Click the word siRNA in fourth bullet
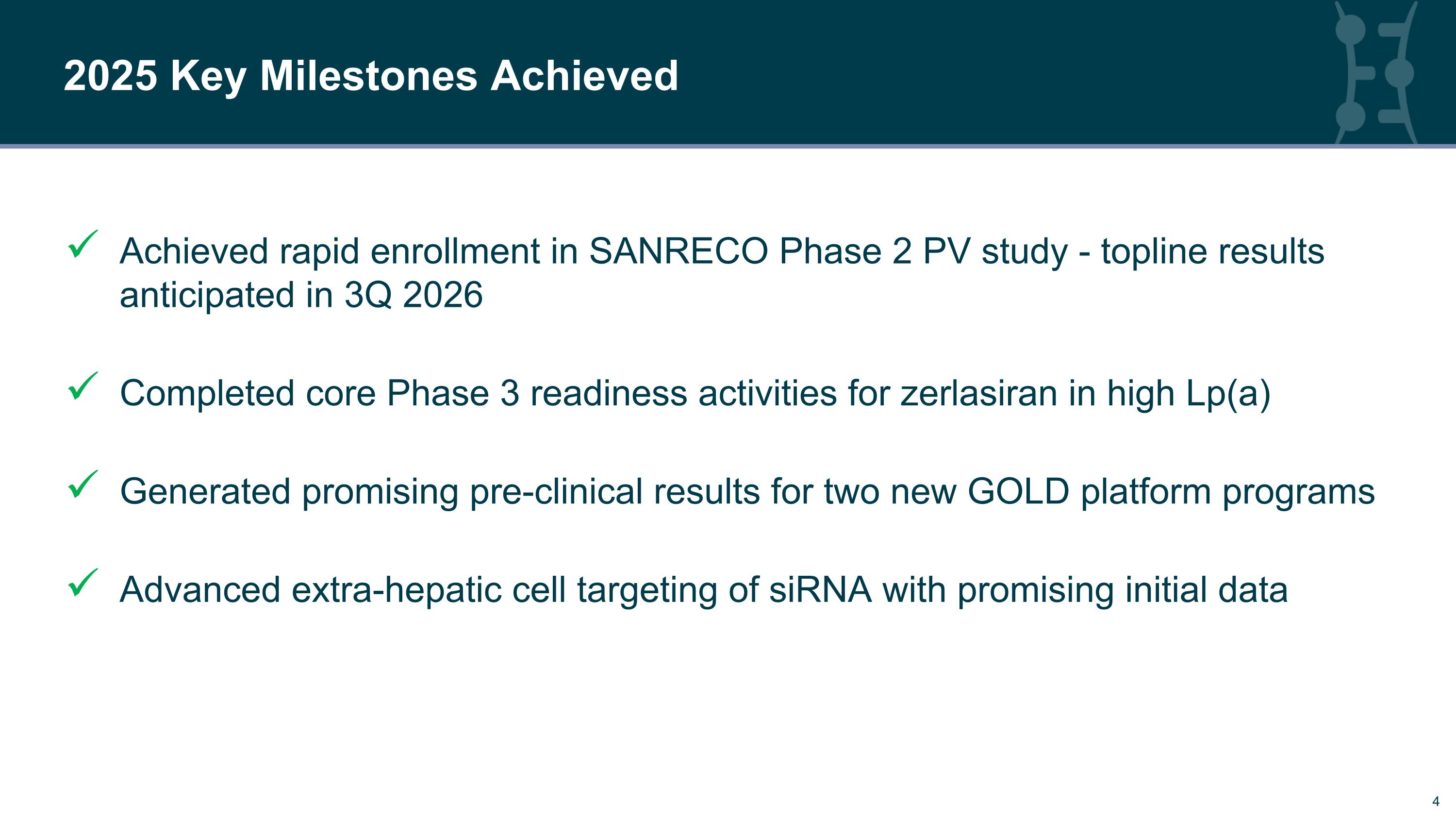 coord(820,589)
